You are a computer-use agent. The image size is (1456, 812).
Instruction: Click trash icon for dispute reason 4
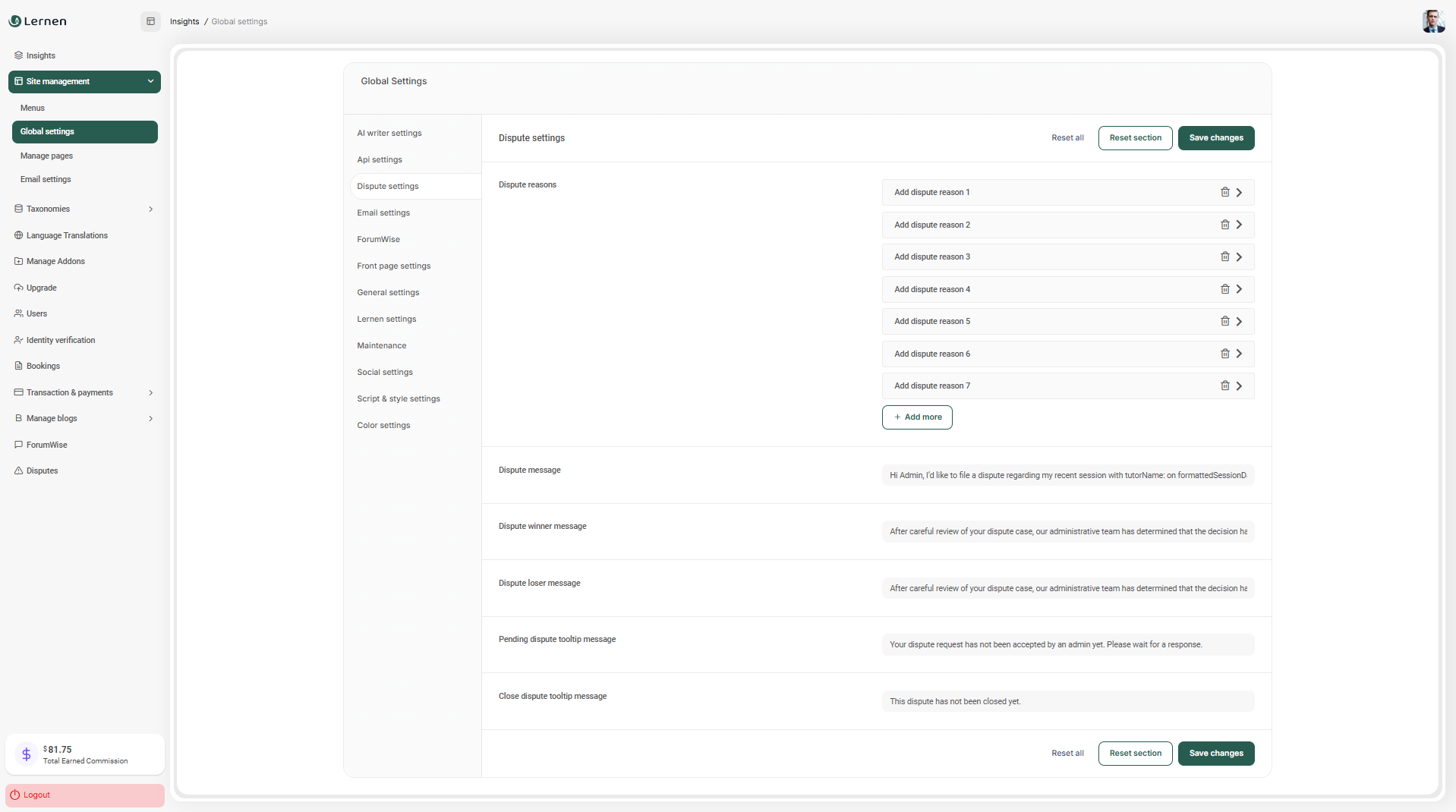[1224, 289]
